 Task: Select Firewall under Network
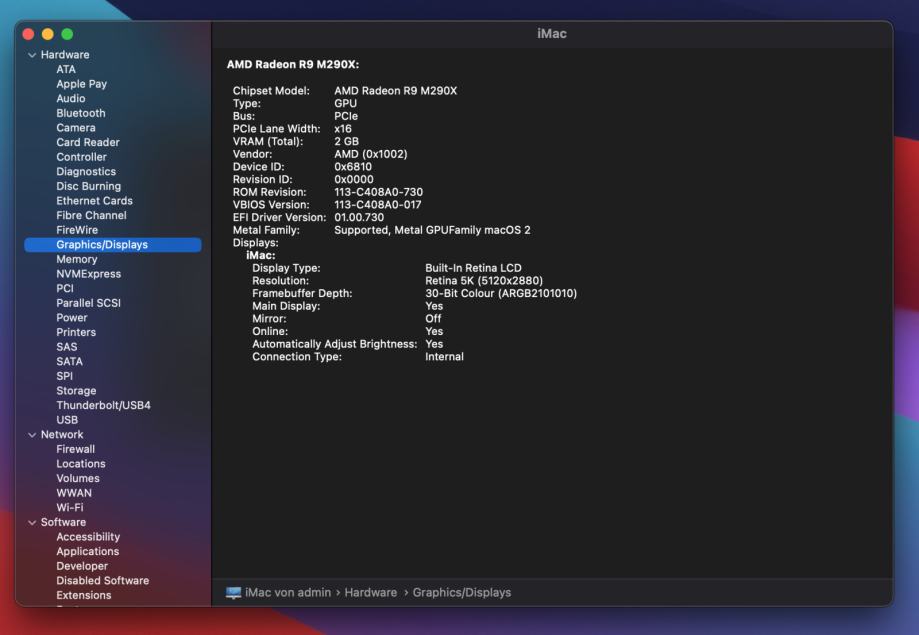76,450
